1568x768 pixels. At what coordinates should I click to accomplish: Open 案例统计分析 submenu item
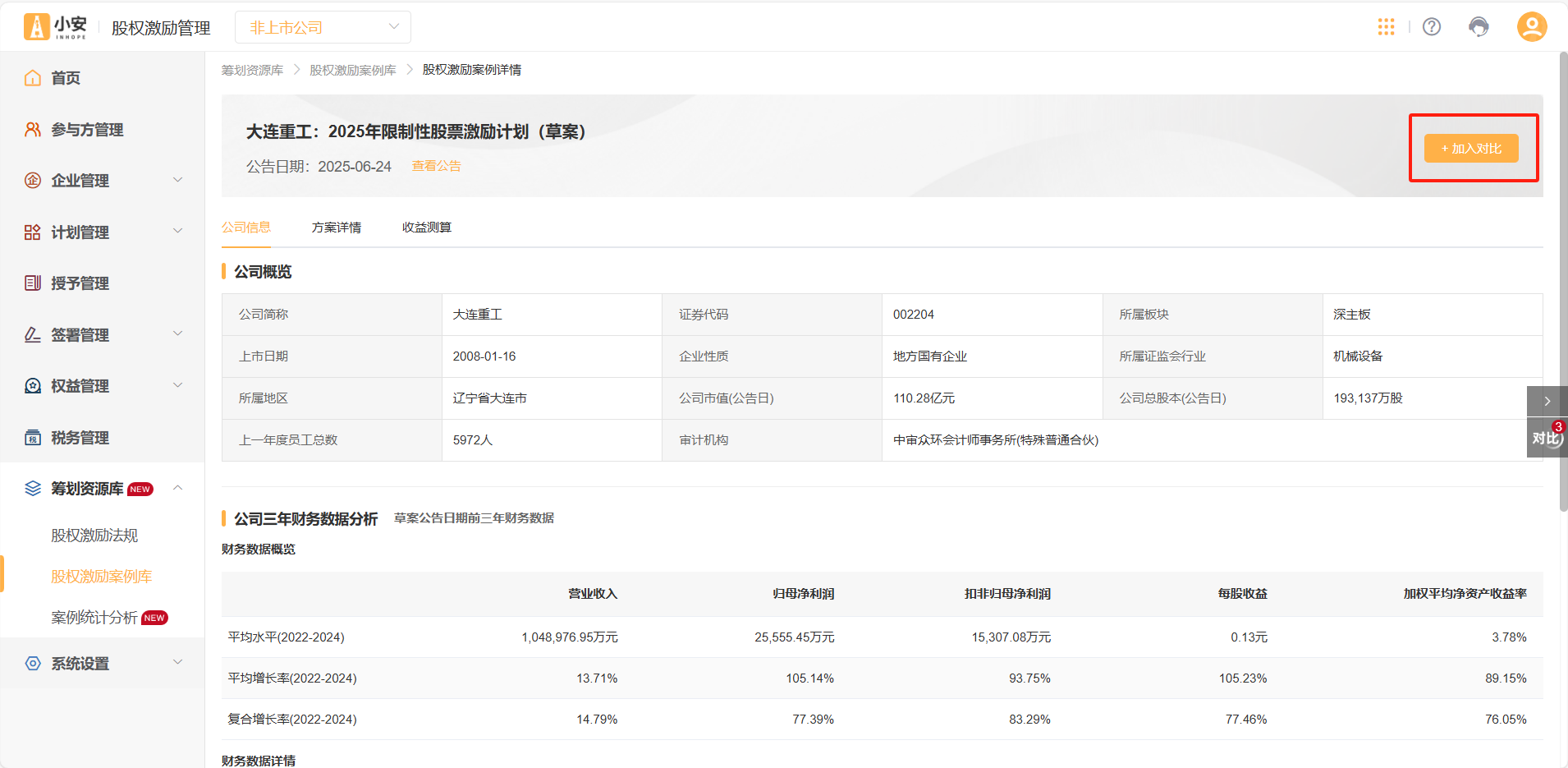click(x=94, y=618)
